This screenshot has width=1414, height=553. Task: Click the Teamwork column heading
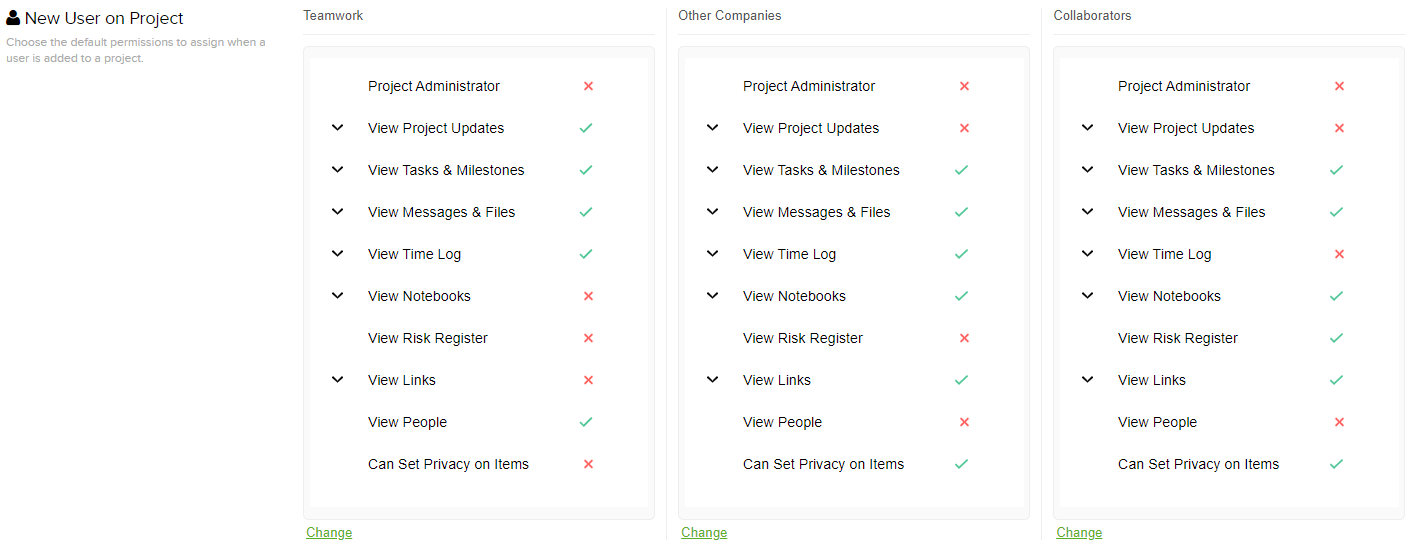tap(333, 16)
